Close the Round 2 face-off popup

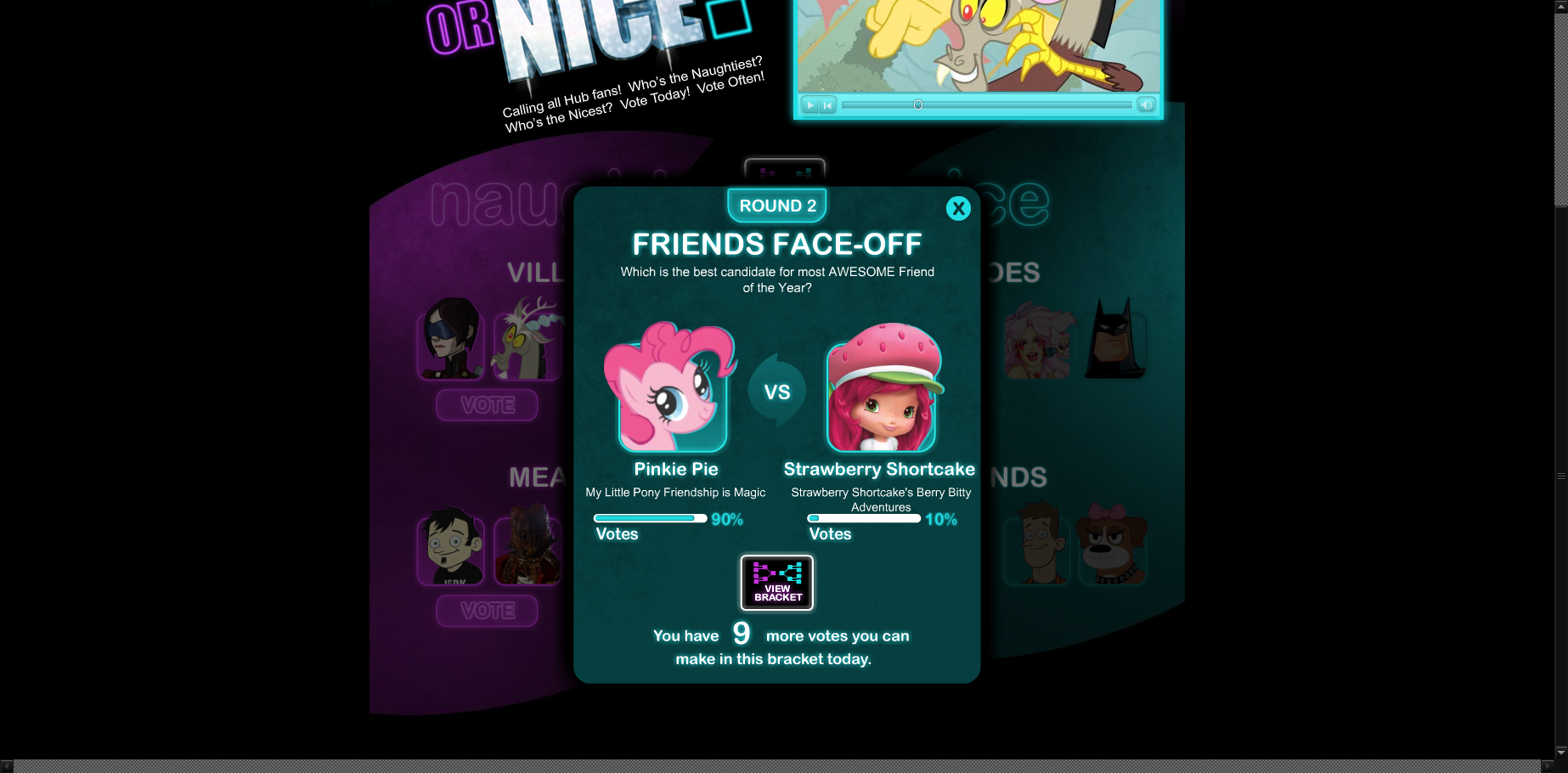click(958, 208)
